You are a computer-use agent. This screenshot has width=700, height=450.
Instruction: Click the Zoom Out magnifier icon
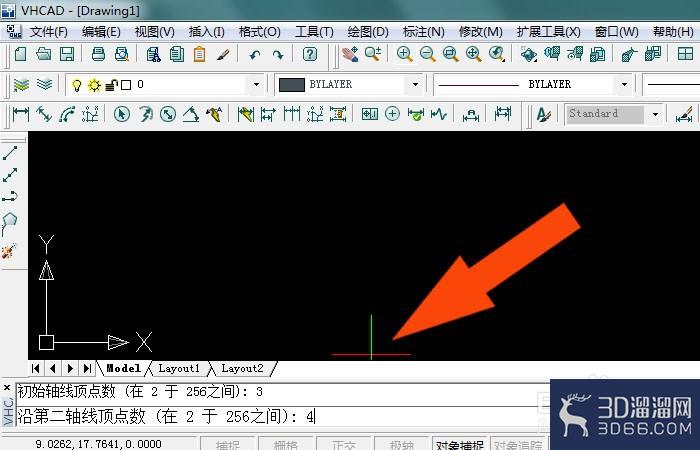click(428, 54)
